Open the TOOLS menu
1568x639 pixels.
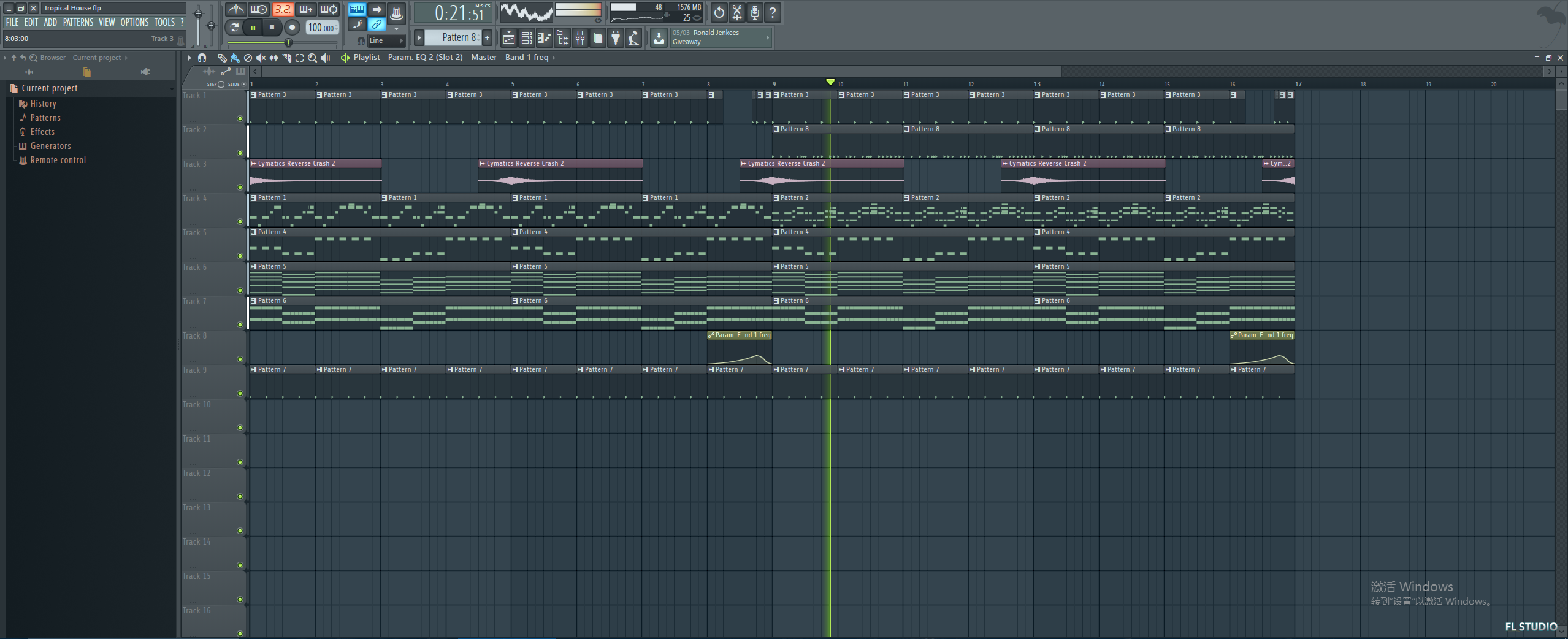click(x=164, y=22)
